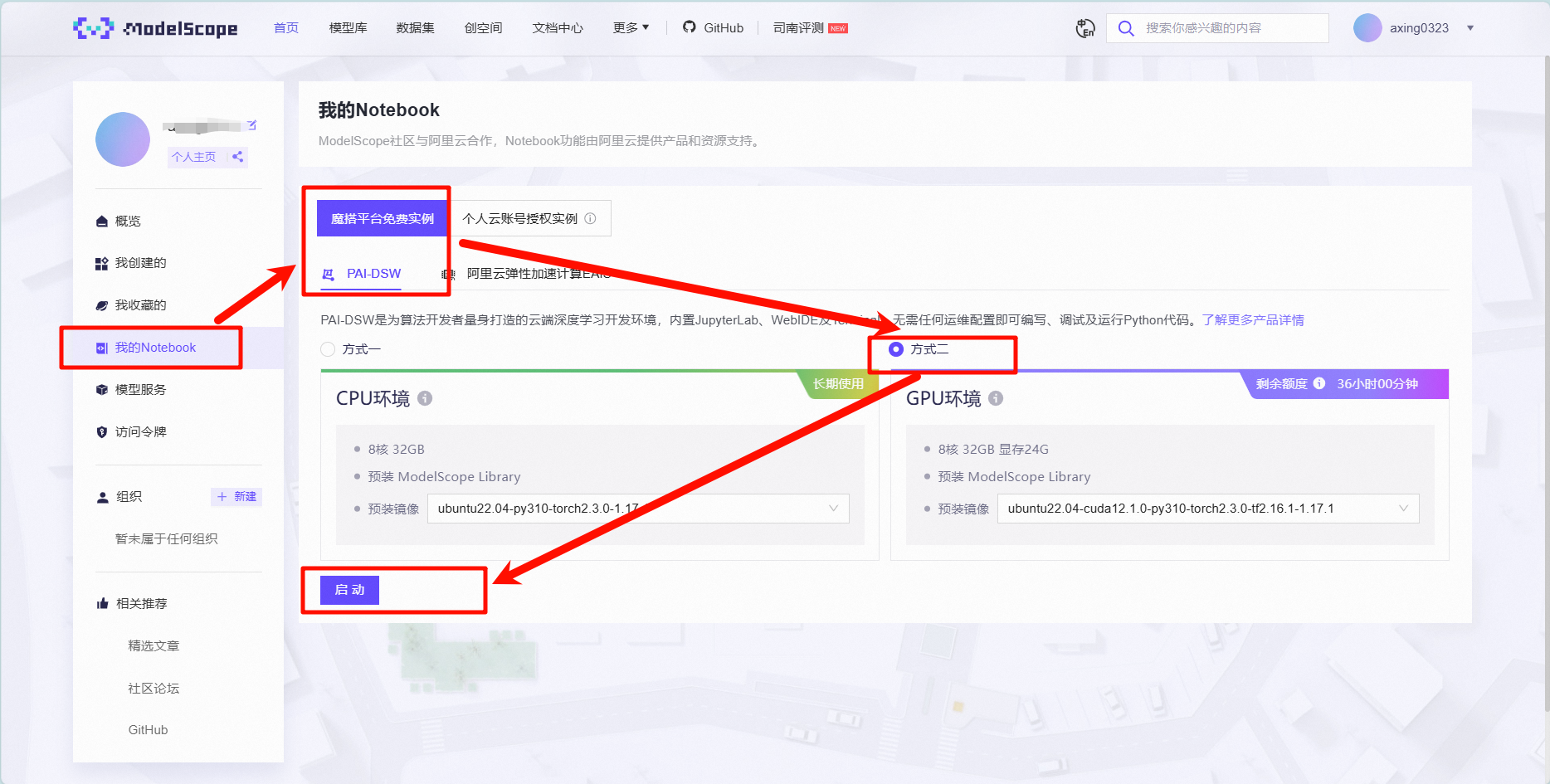1550x784 pixels.
Task: Open the 文档中心 nav item
Action: click(558, 28)
